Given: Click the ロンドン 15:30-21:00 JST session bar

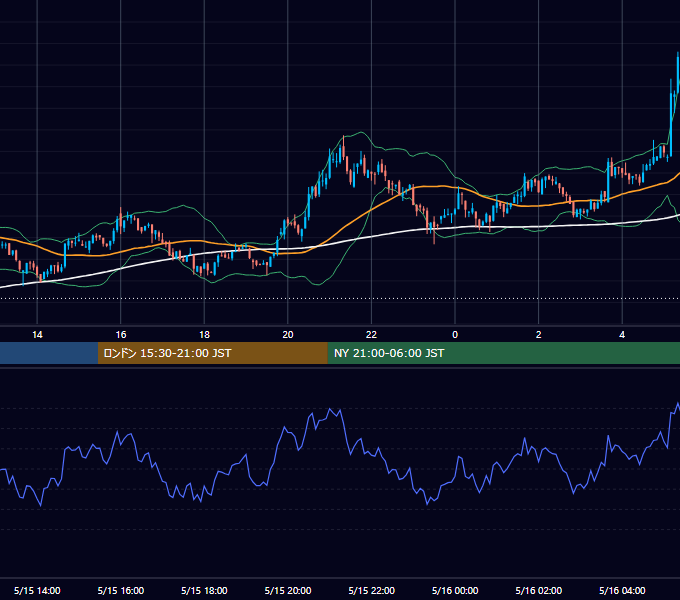Looking at the screenshot, I should 212,353.
